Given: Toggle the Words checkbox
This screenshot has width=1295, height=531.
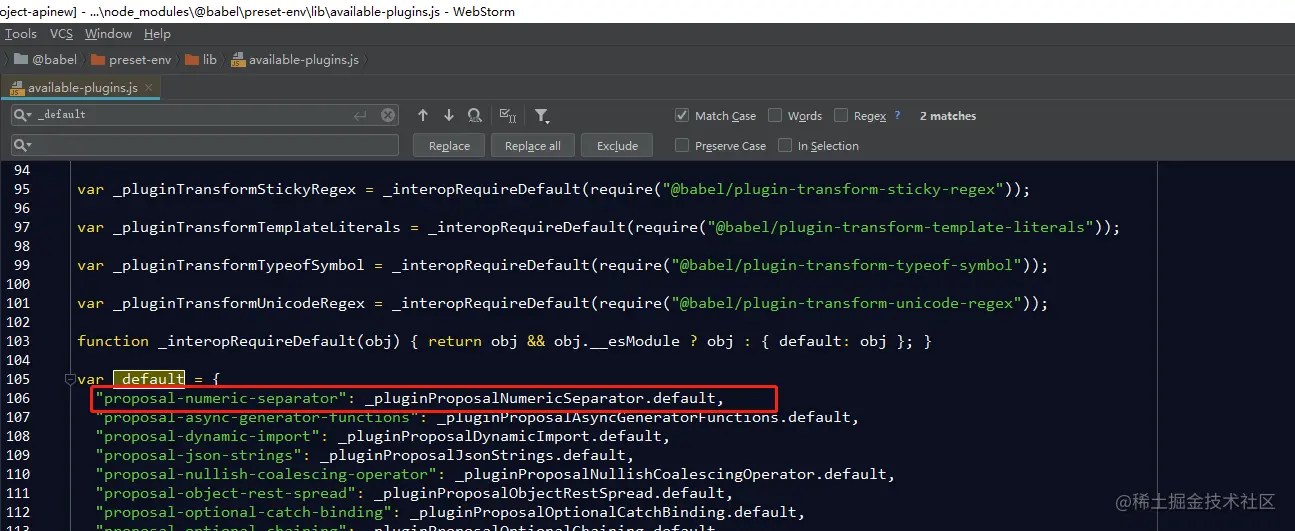Looking at the screenshot, I should point(775,116).
